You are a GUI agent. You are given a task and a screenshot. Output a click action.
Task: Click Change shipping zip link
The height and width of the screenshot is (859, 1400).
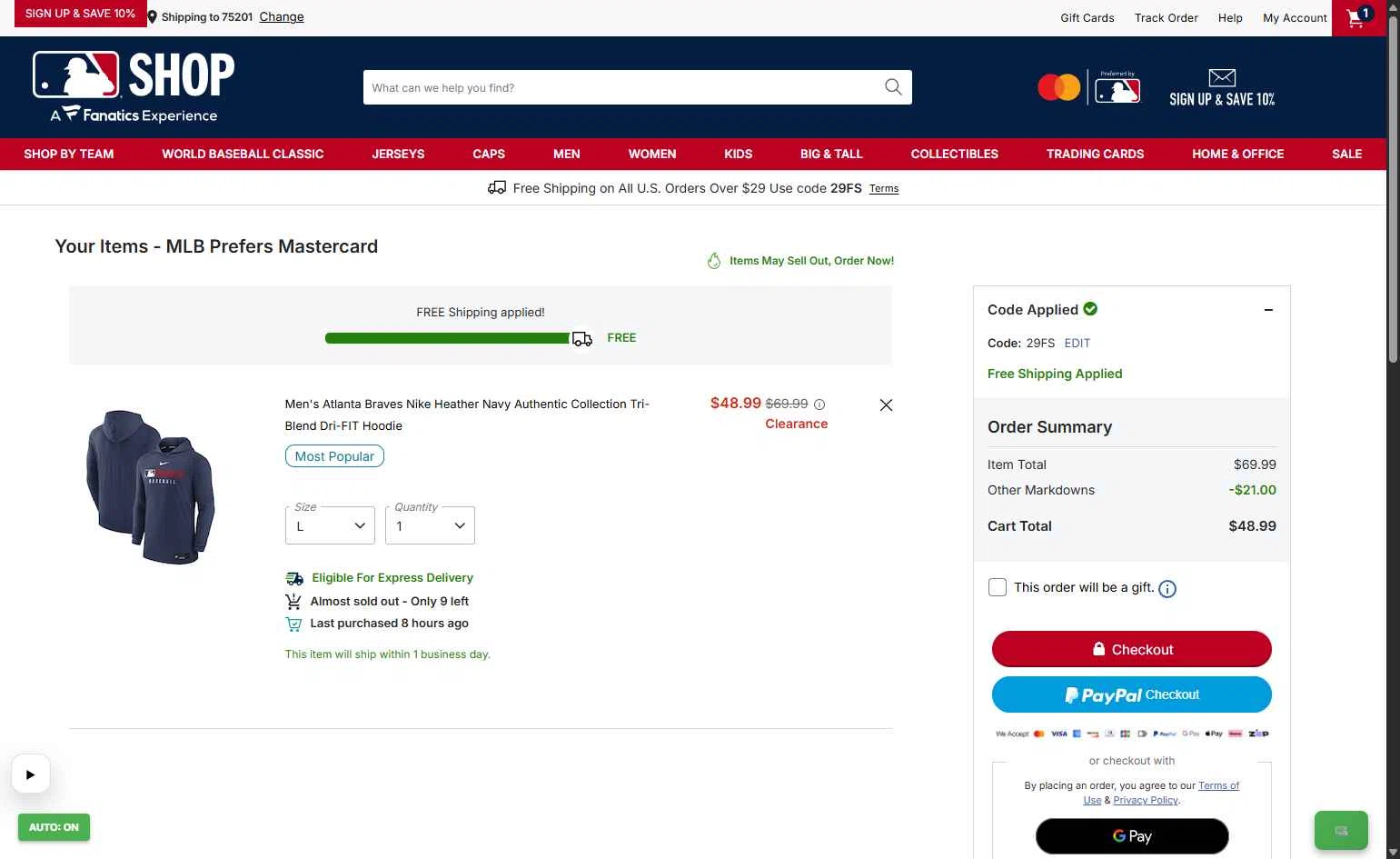coord(282,17)
